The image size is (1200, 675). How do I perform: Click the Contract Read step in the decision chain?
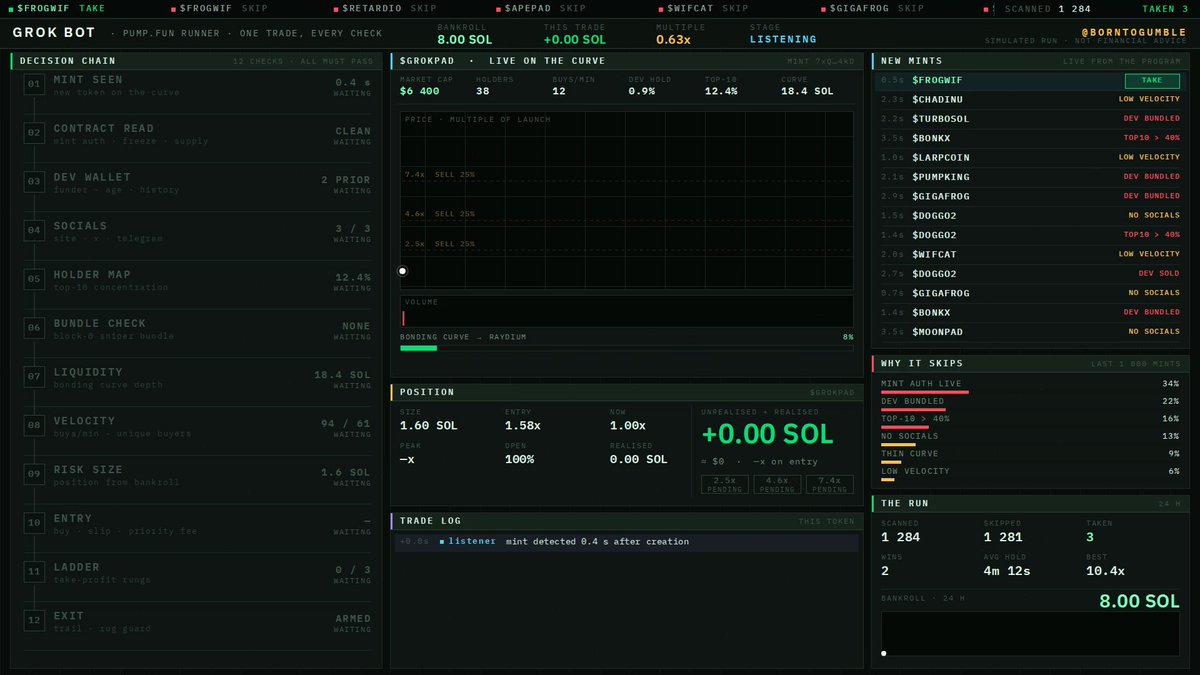click(198, 134)
